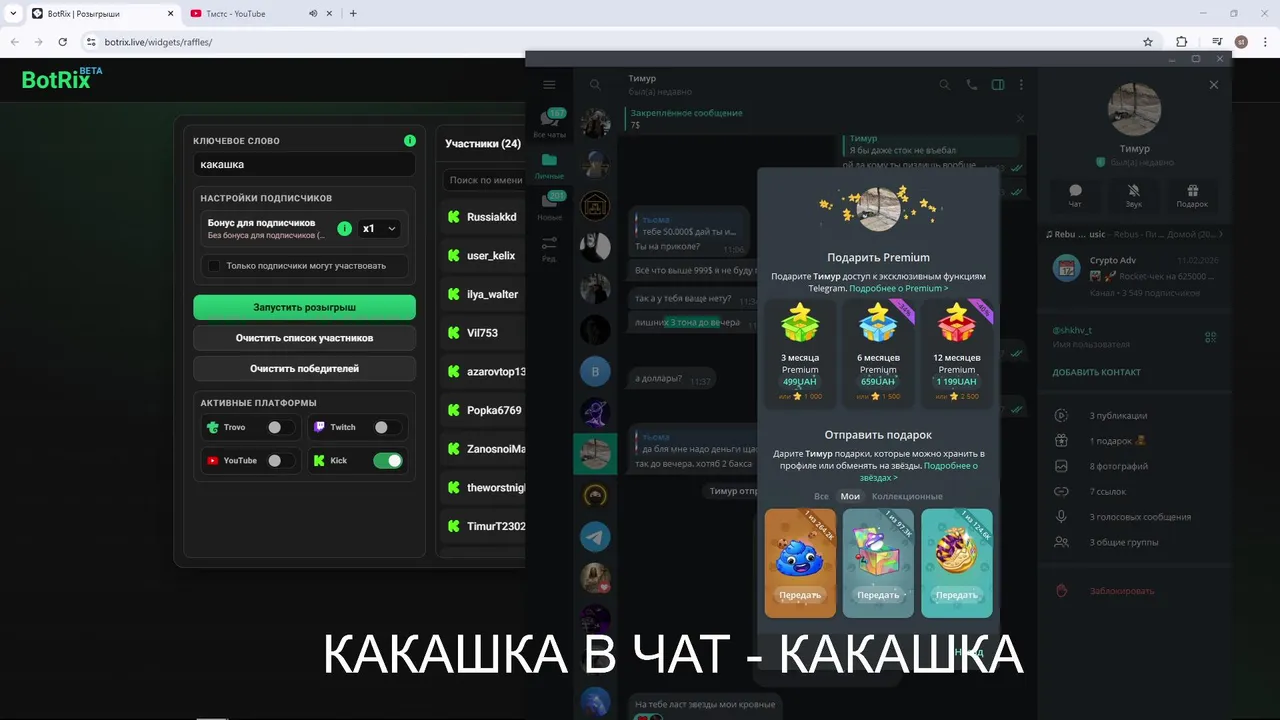Toggle Twitch platform switch

pos(388,427)
